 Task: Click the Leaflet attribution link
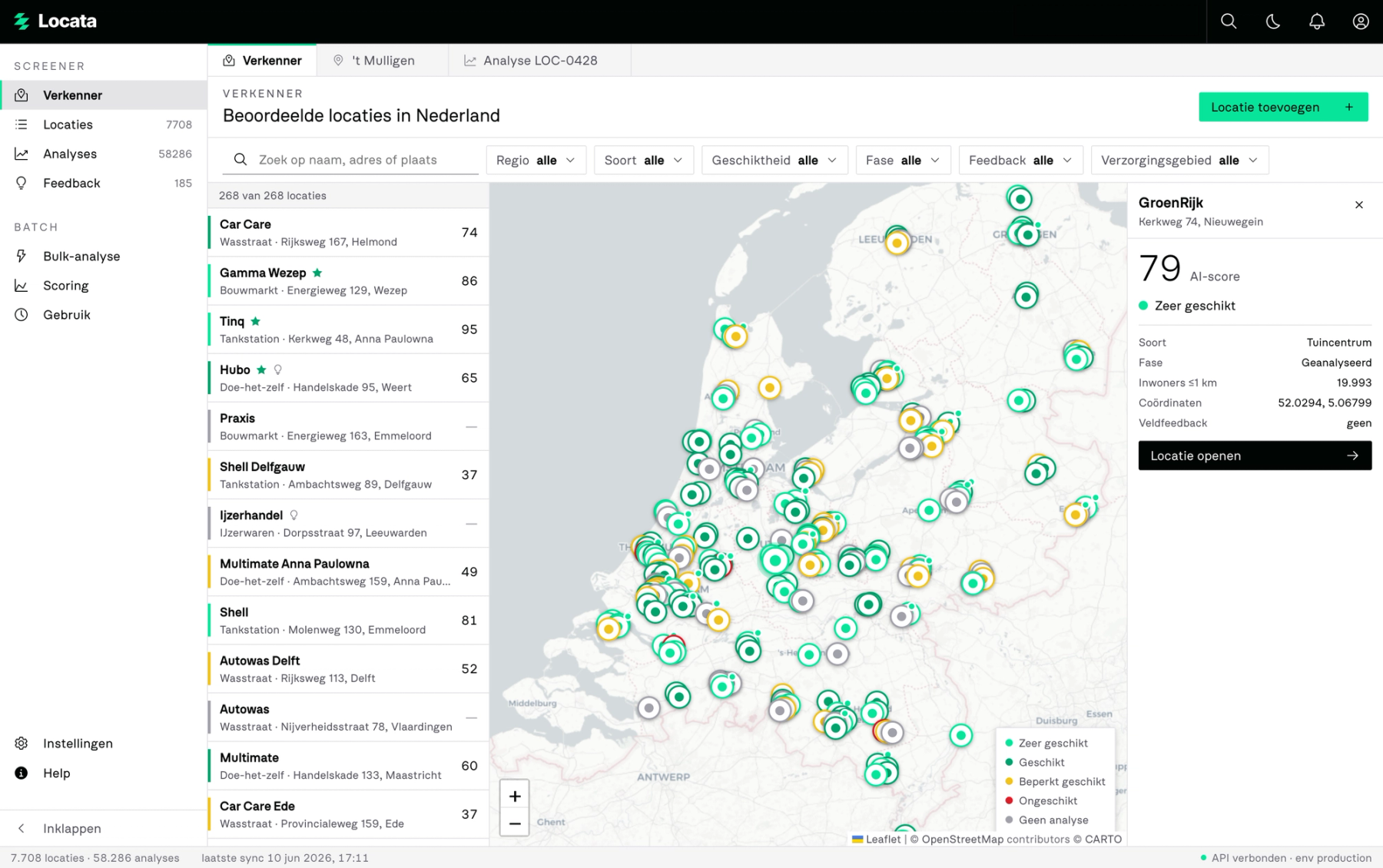click(x=877, y=839)
